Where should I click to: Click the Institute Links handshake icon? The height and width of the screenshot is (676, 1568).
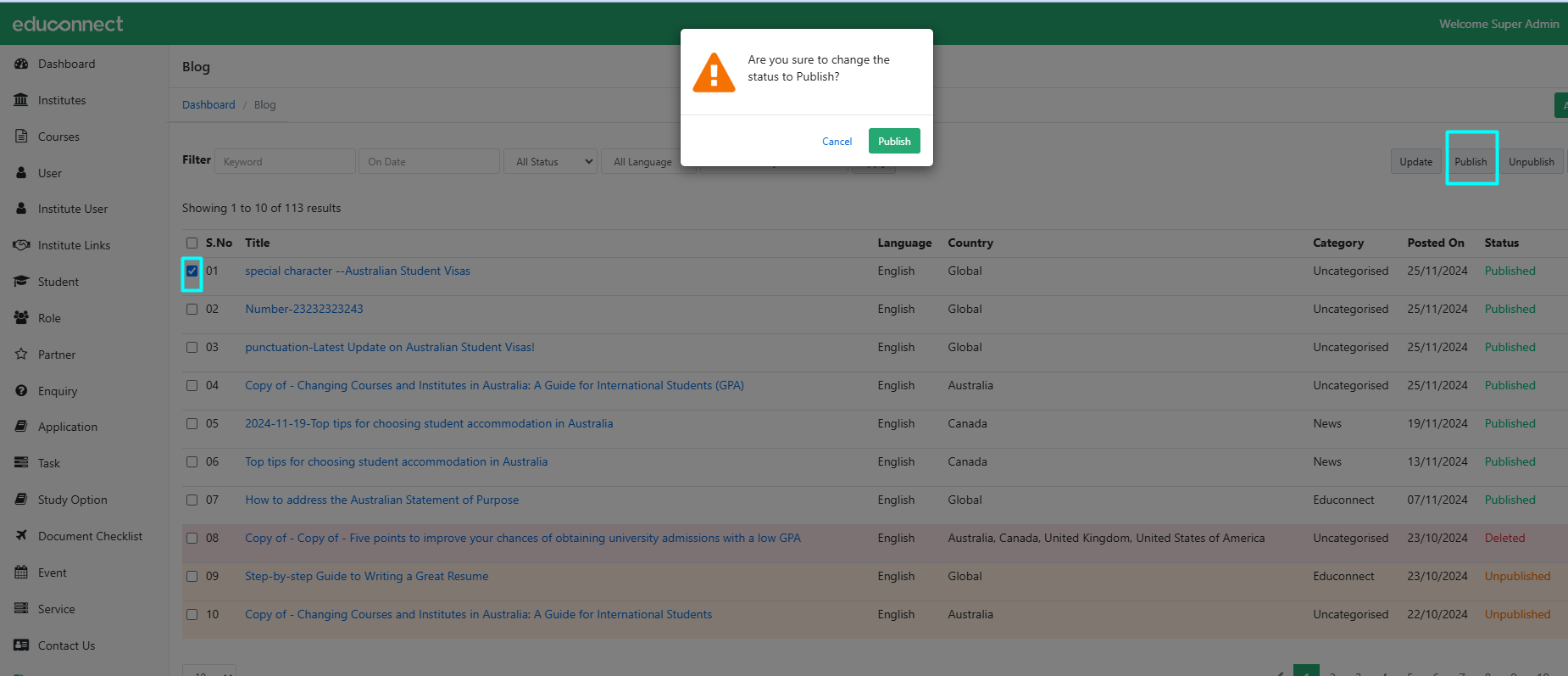pyautogui.click(x=21, y=245)
